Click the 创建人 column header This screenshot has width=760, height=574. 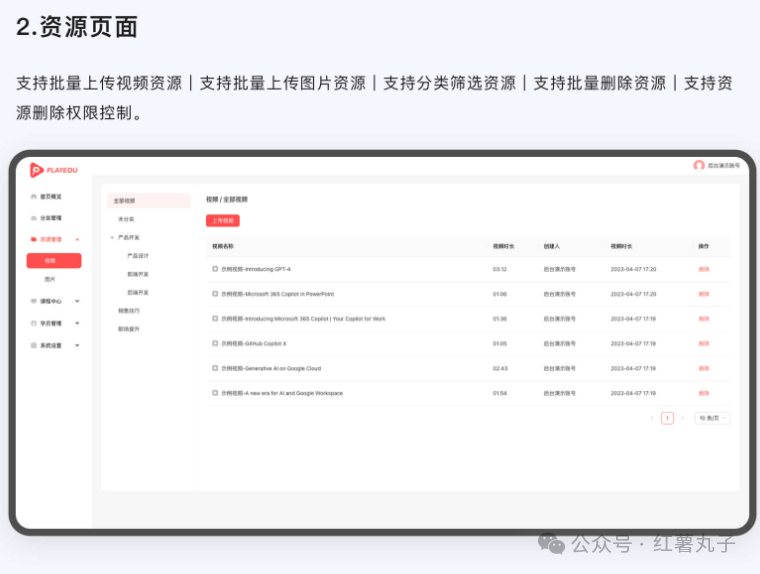coord(552,246)
